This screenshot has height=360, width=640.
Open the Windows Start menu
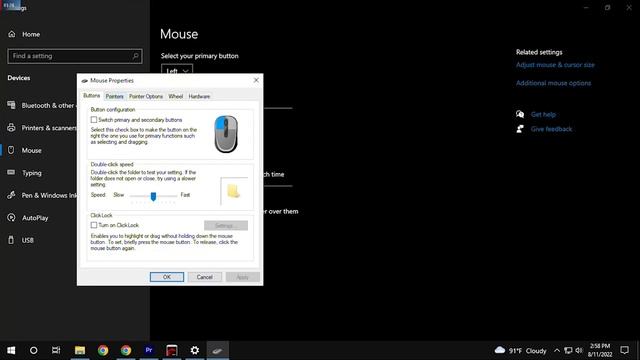point(11,350)
